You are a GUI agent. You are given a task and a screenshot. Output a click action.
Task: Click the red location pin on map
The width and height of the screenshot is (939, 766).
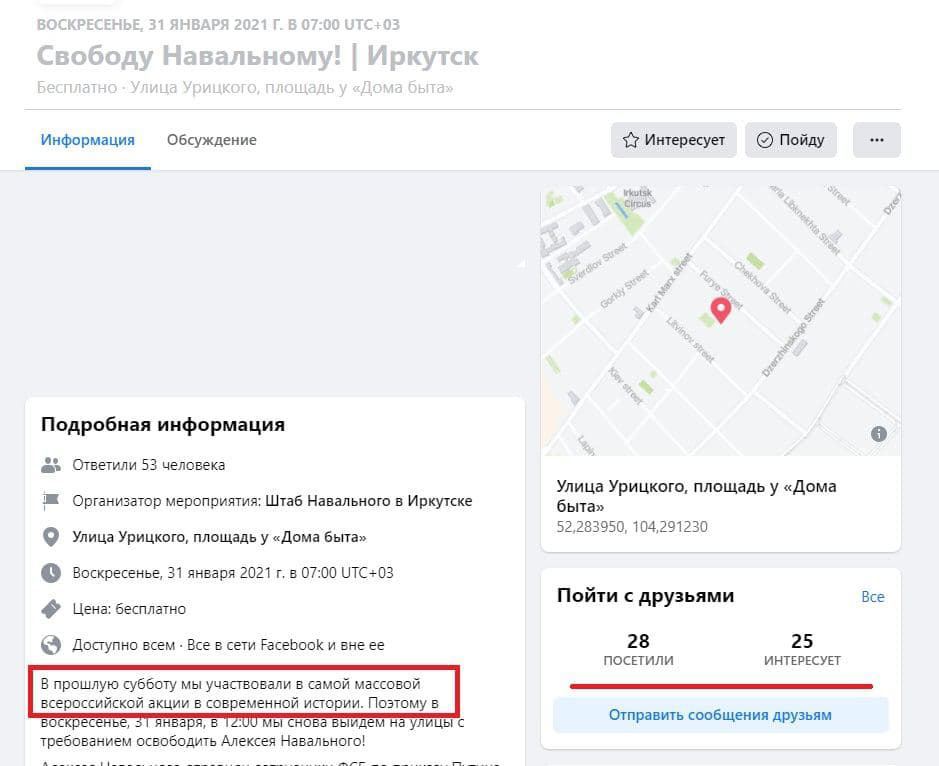pos(720,310)
